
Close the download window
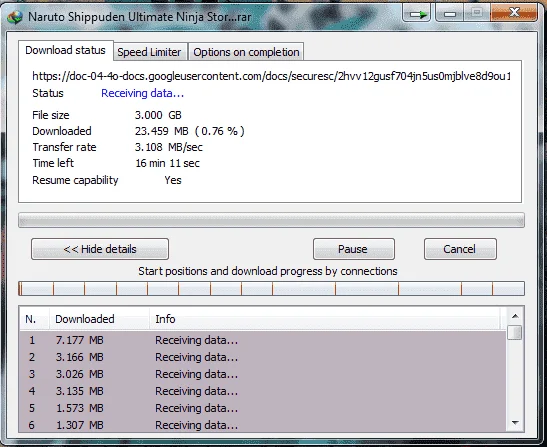514,13
